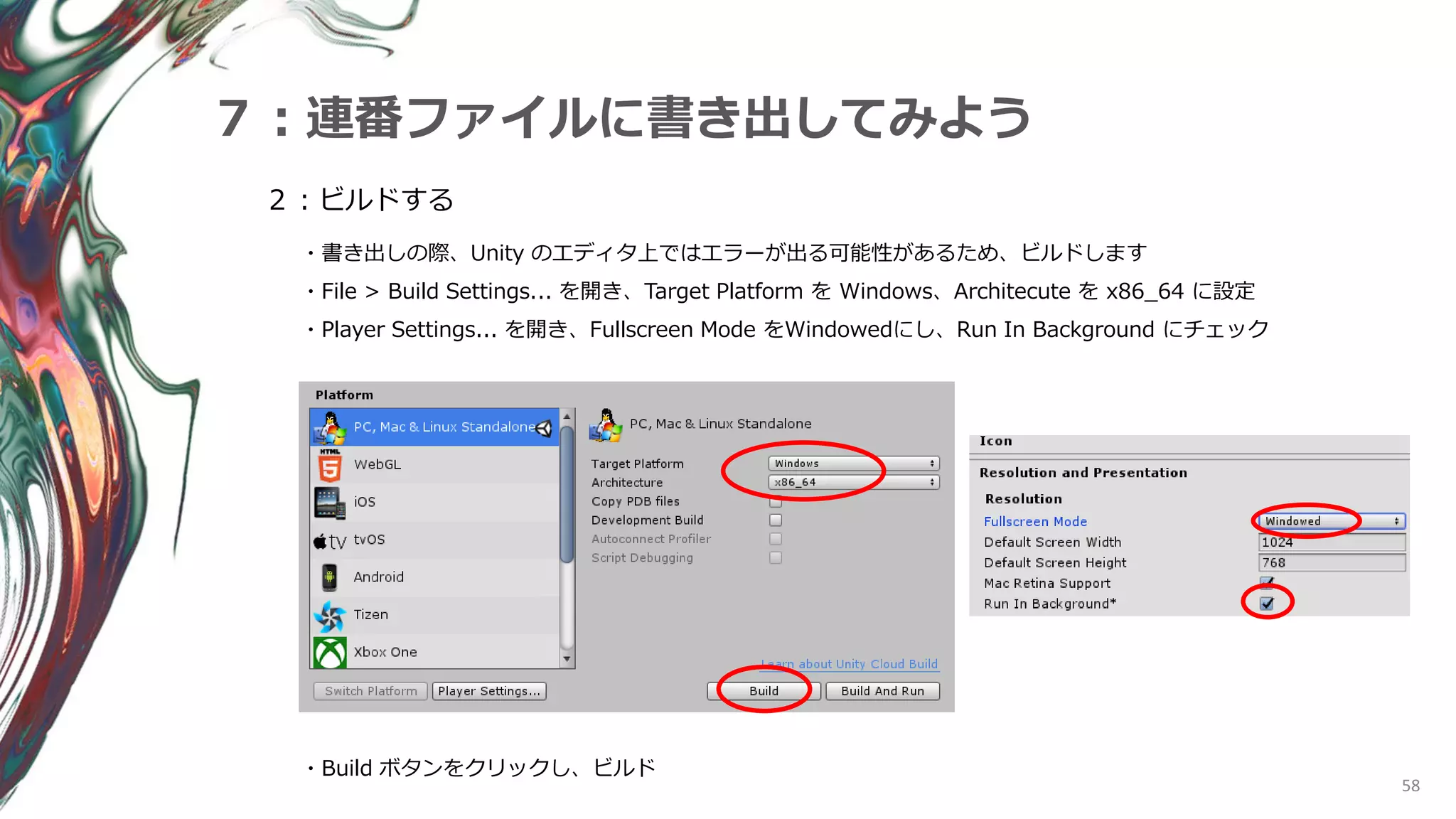Select the Xbox One platform row
The width and height of the screenshot is (1456, 819).
pos(435,651)
